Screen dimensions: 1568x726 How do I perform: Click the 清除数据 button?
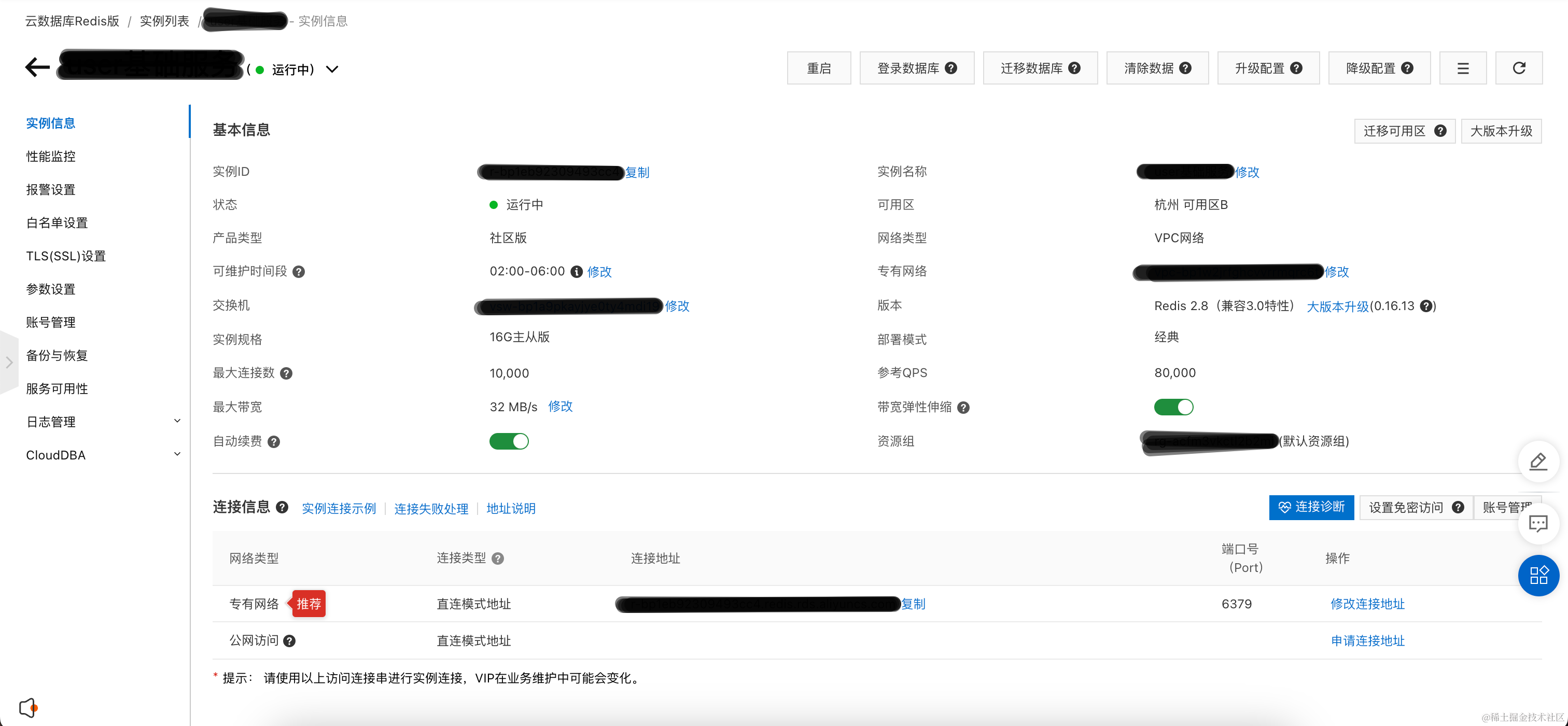tap(1157, 68)
